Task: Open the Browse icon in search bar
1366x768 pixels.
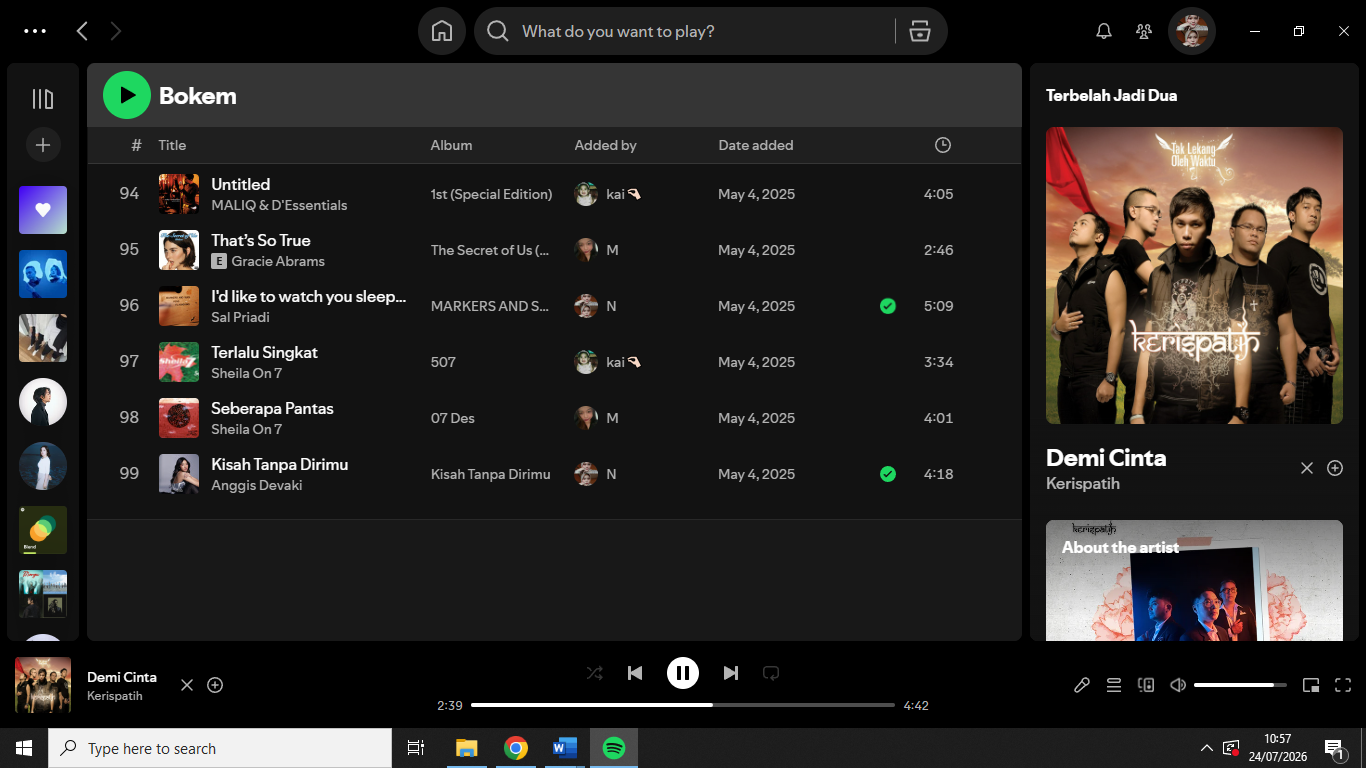Action: [x=920, y=31]
